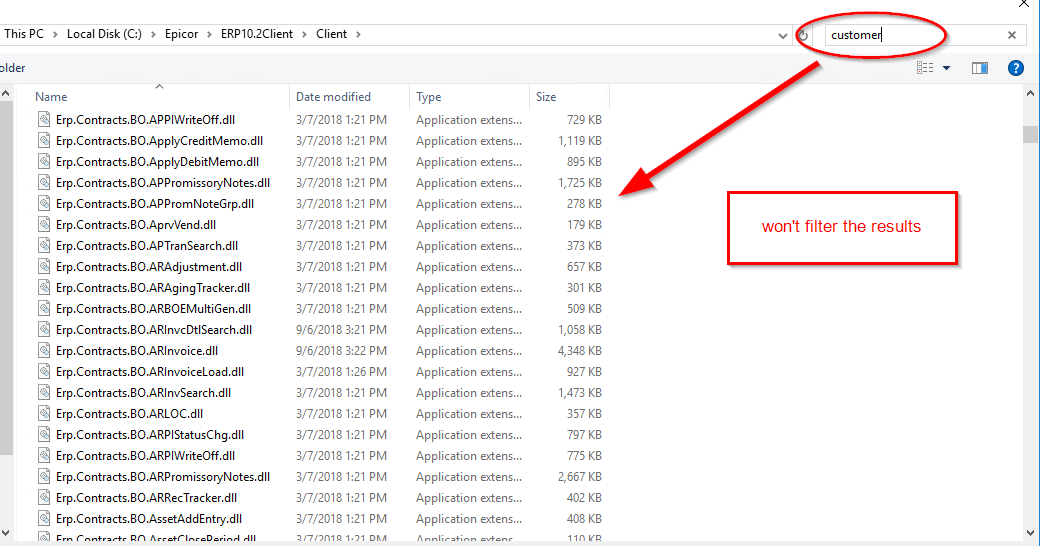
Task: Click file icon of Erp.Contracts.BO.ARRecTracker.dll
Action: 44,498
